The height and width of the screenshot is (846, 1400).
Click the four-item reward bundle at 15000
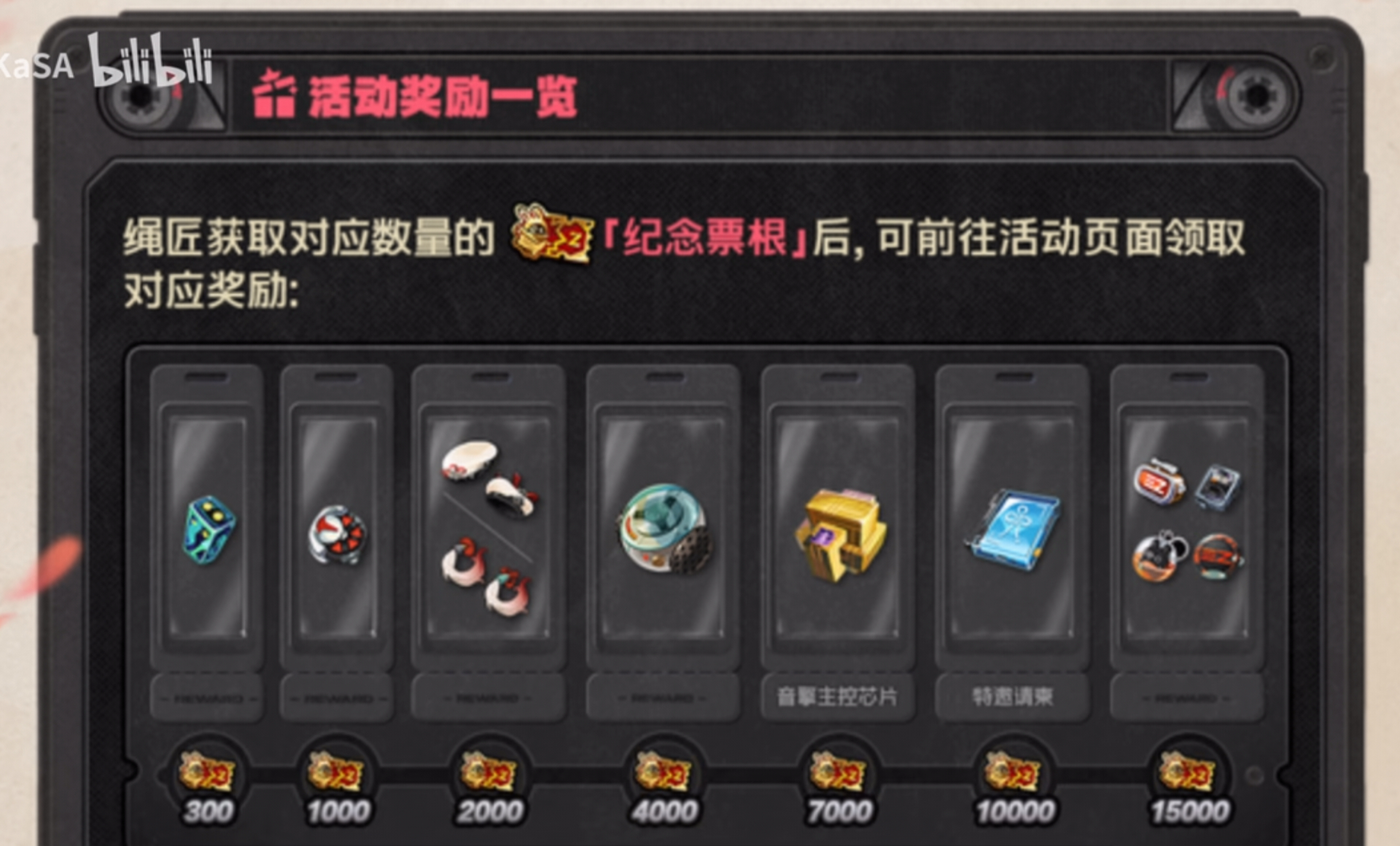pyautogui.click(x=1187, y=520)
